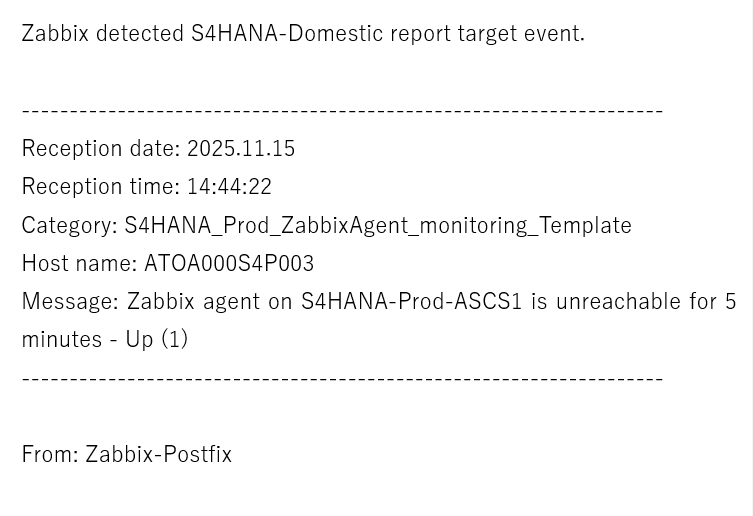Screen dimensions: 753x516
Task: Click the 'minutes - Up (1)' text
Action: pyautogui.click(x=104, y=339)
